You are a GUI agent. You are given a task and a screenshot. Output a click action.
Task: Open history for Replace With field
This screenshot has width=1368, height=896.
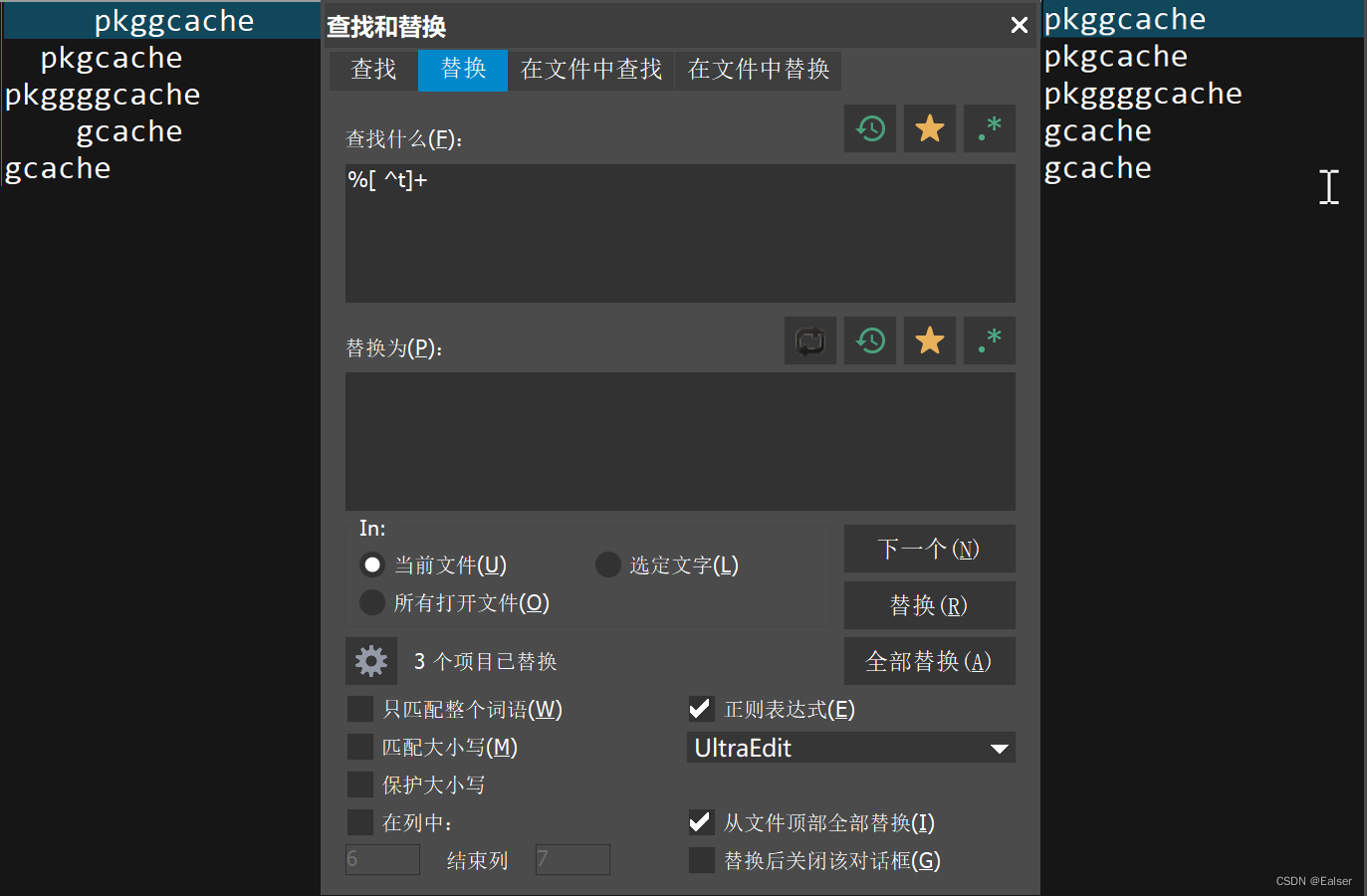pos(870,340)
